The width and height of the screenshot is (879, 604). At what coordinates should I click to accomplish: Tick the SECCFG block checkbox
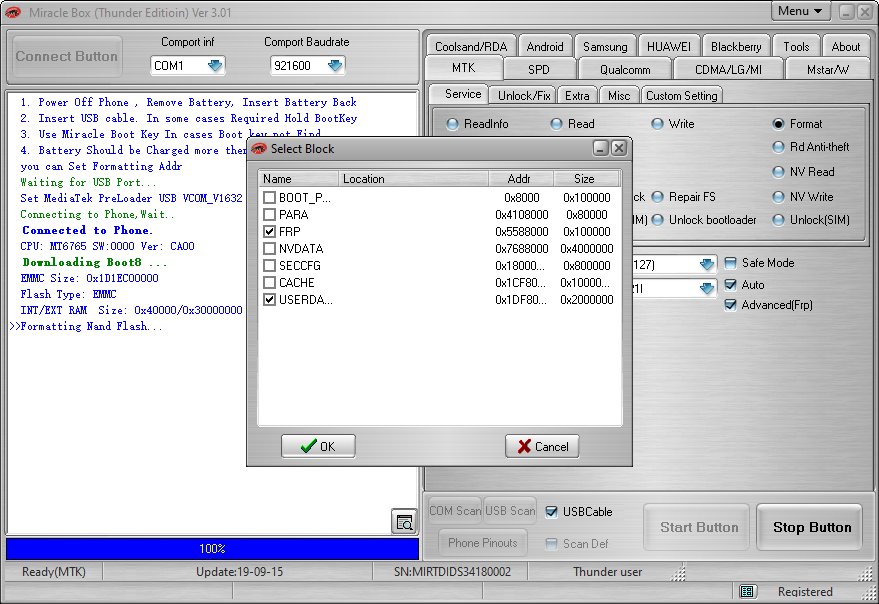(x=270, y=265)
